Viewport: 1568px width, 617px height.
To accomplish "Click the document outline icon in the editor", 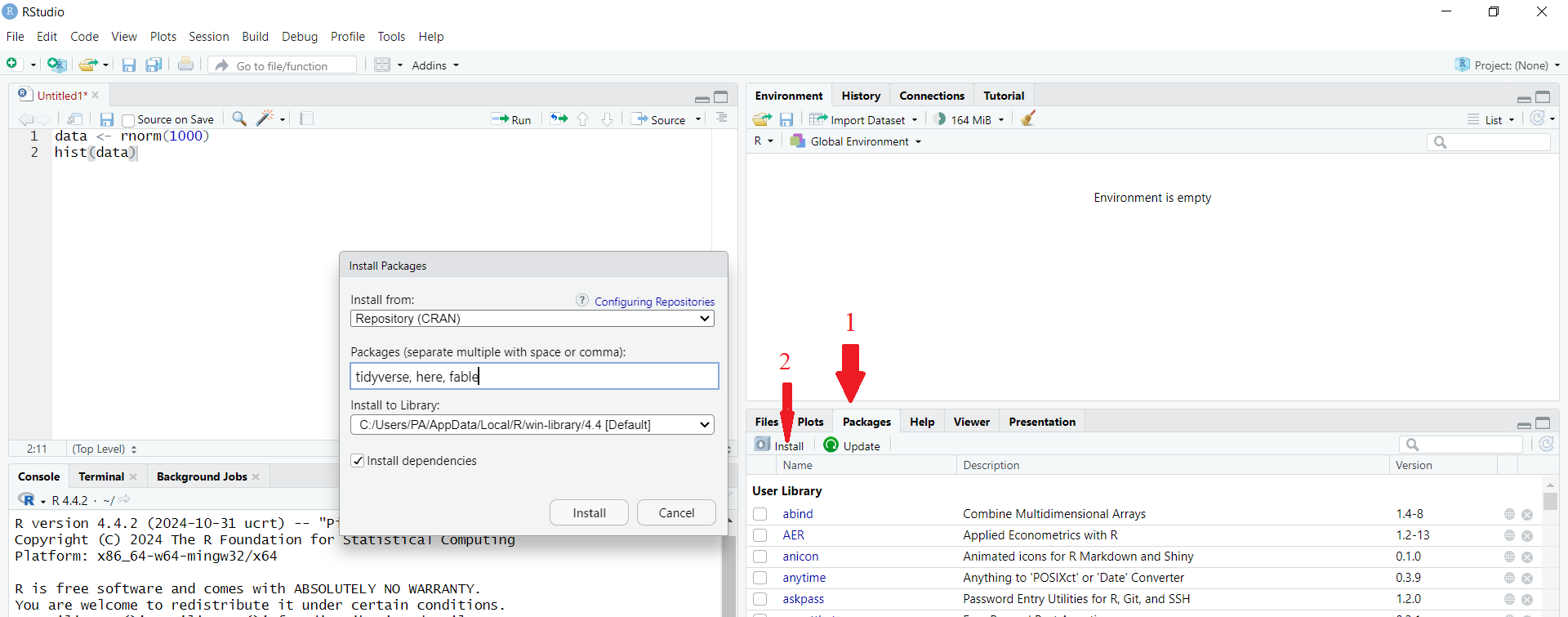I will click(722, 118).
